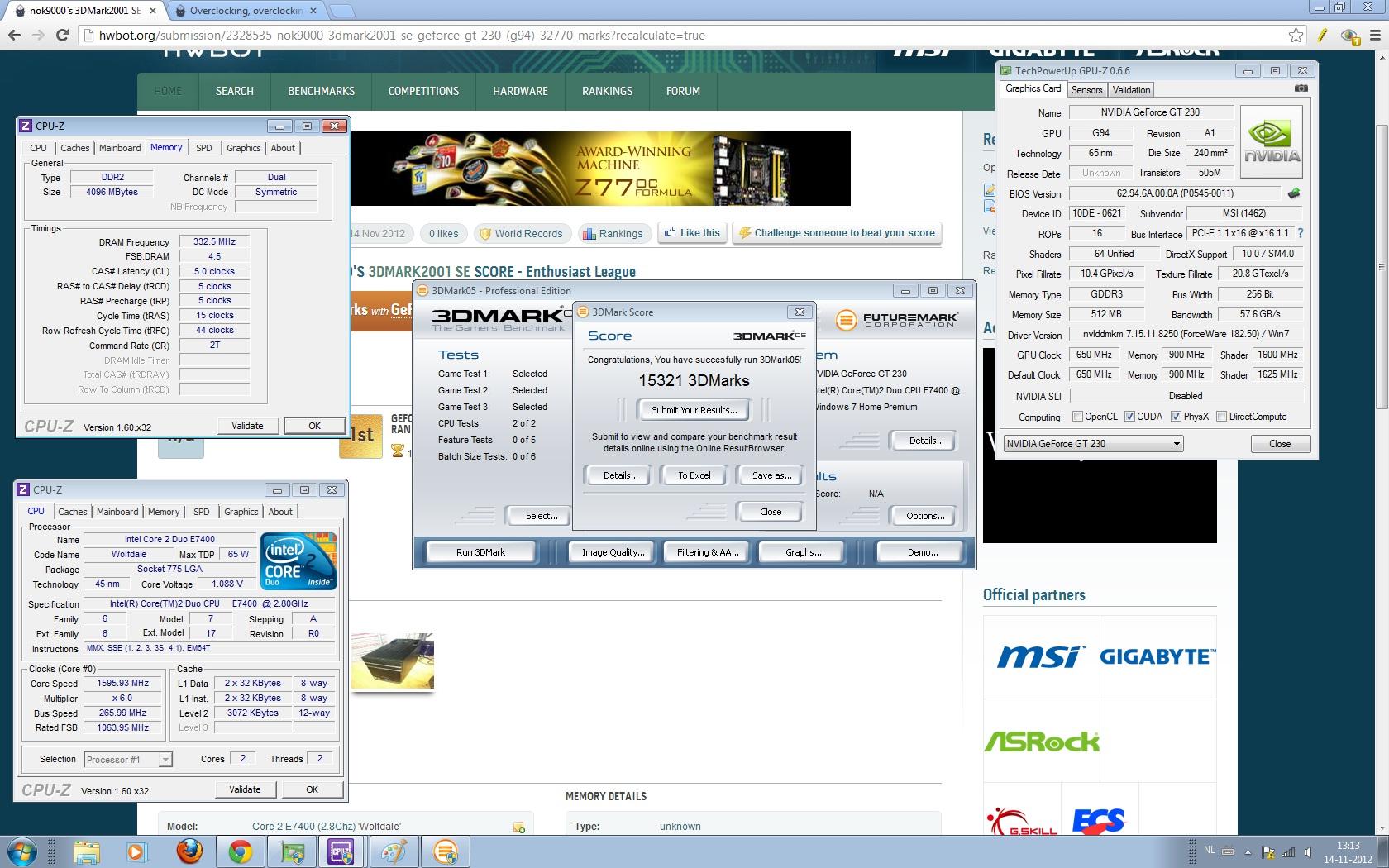Switch to CPU-Z taskbar button
Viewport: 1389px width, 868px height.
pos(342,851)
